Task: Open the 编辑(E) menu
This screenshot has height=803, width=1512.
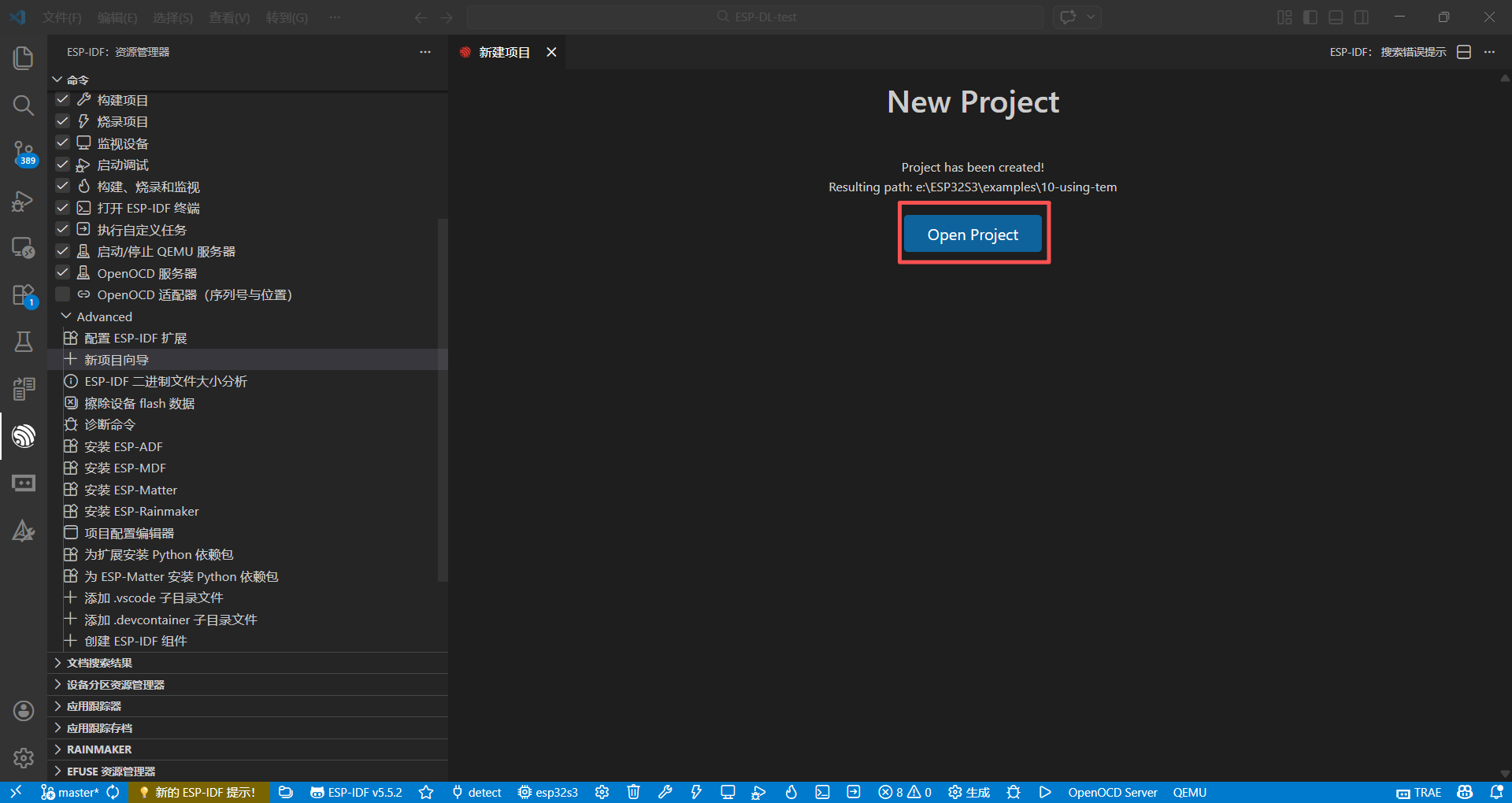Action: [x=117, y=17]
